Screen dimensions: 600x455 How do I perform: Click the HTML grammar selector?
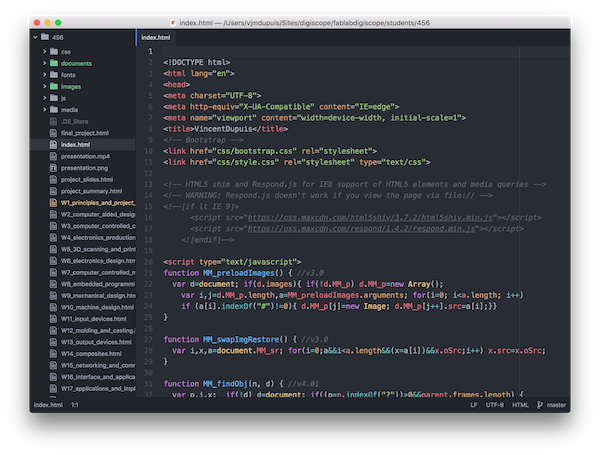(520, 405)
